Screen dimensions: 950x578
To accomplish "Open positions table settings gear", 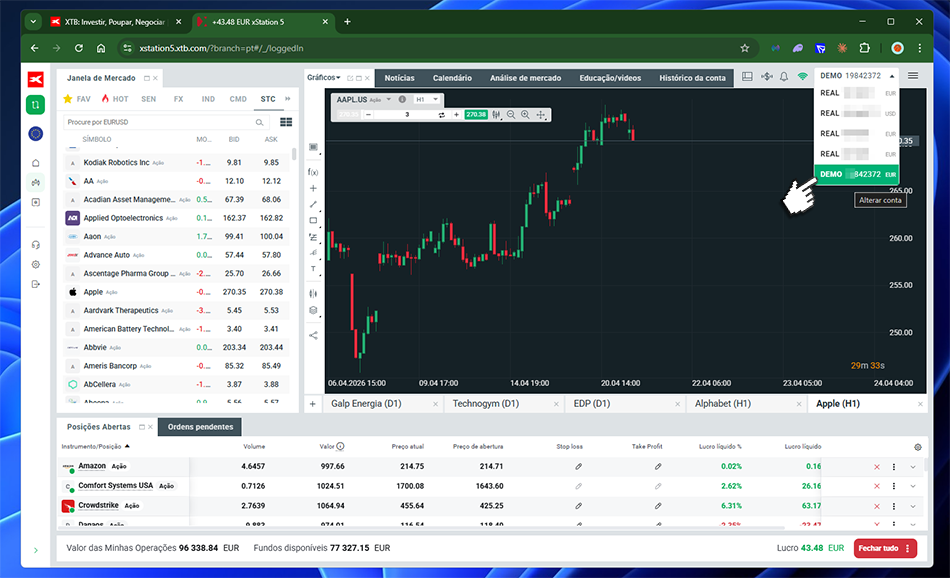I will tap(918, 447).
